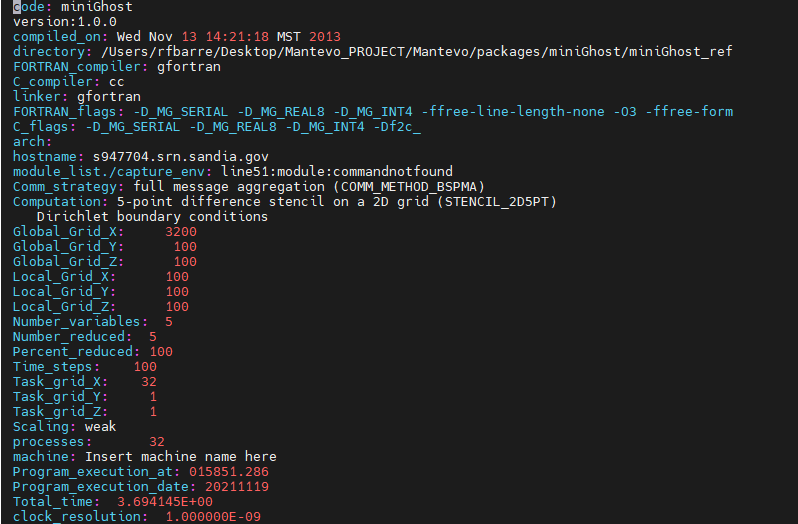Click the FORTRAN_compiler value gfortran
The height and width of the screenshot is (524, 798).
click(x=189, y=67)
